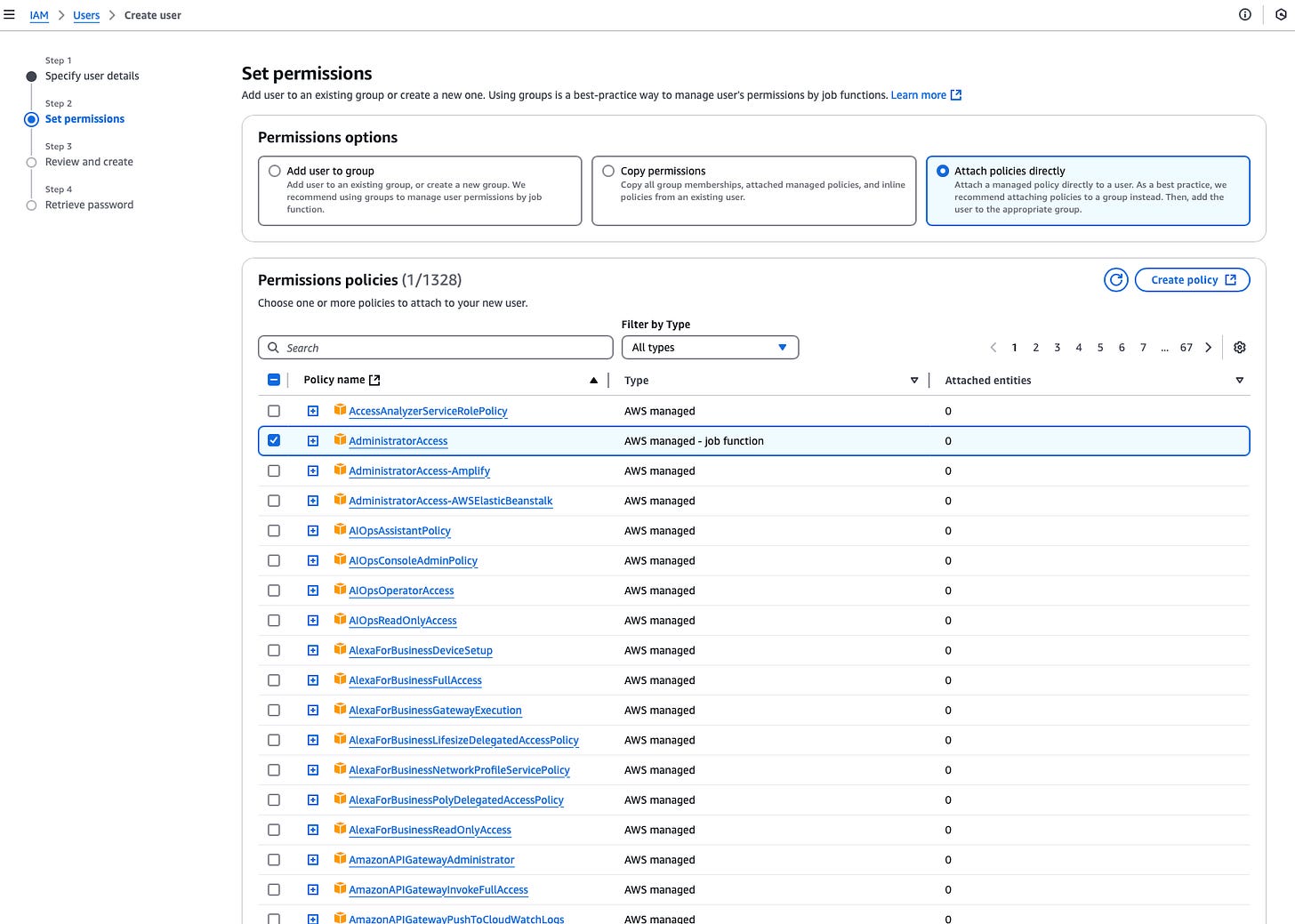The width and height of the screenshot is (1295, 924).
Task: Click the policy icon for AIOpsConsoleAdminPolicy
Action: coord(340,559)
